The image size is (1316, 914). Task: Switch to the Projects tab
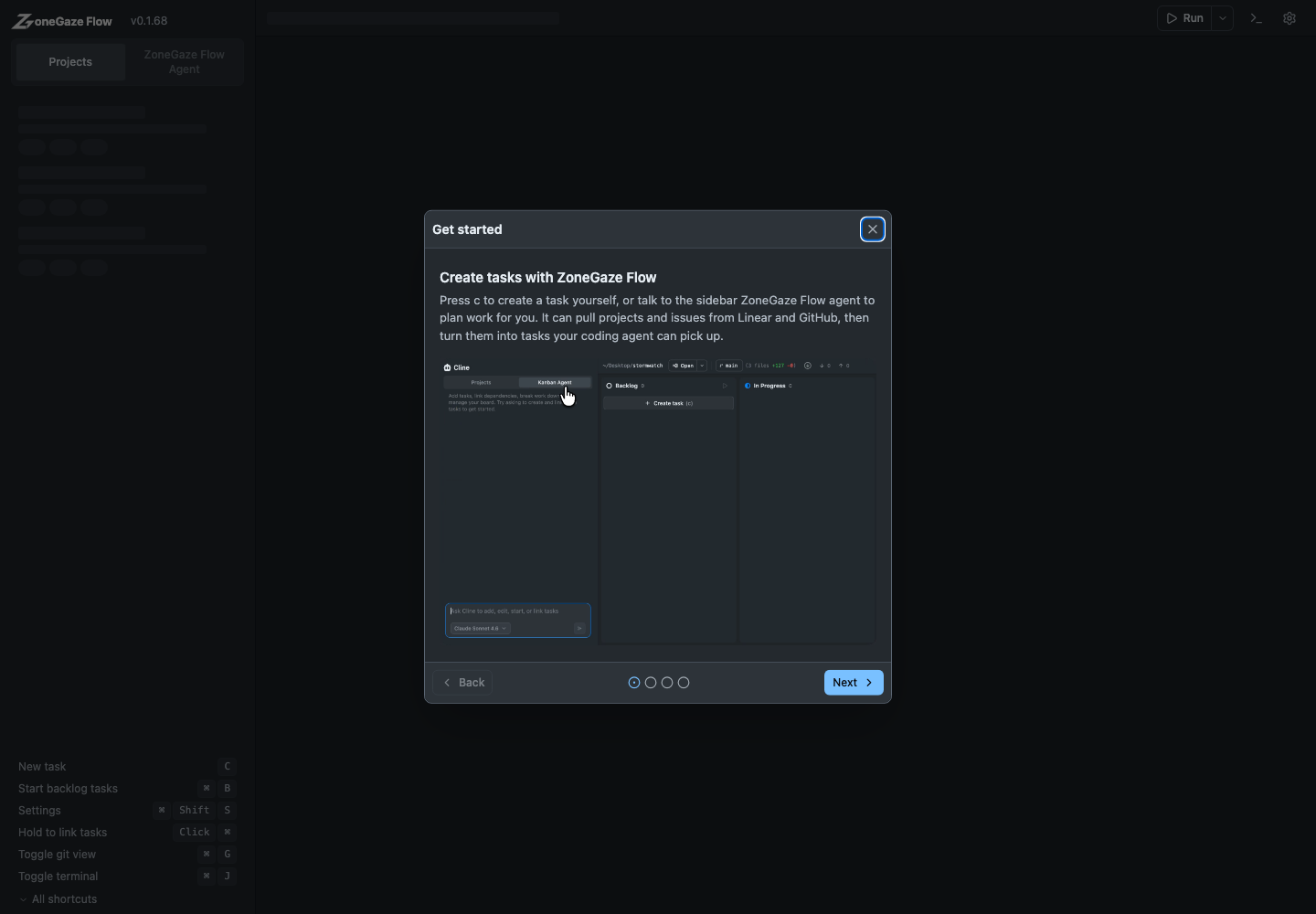pyautogui.click(x=70, y=62)
